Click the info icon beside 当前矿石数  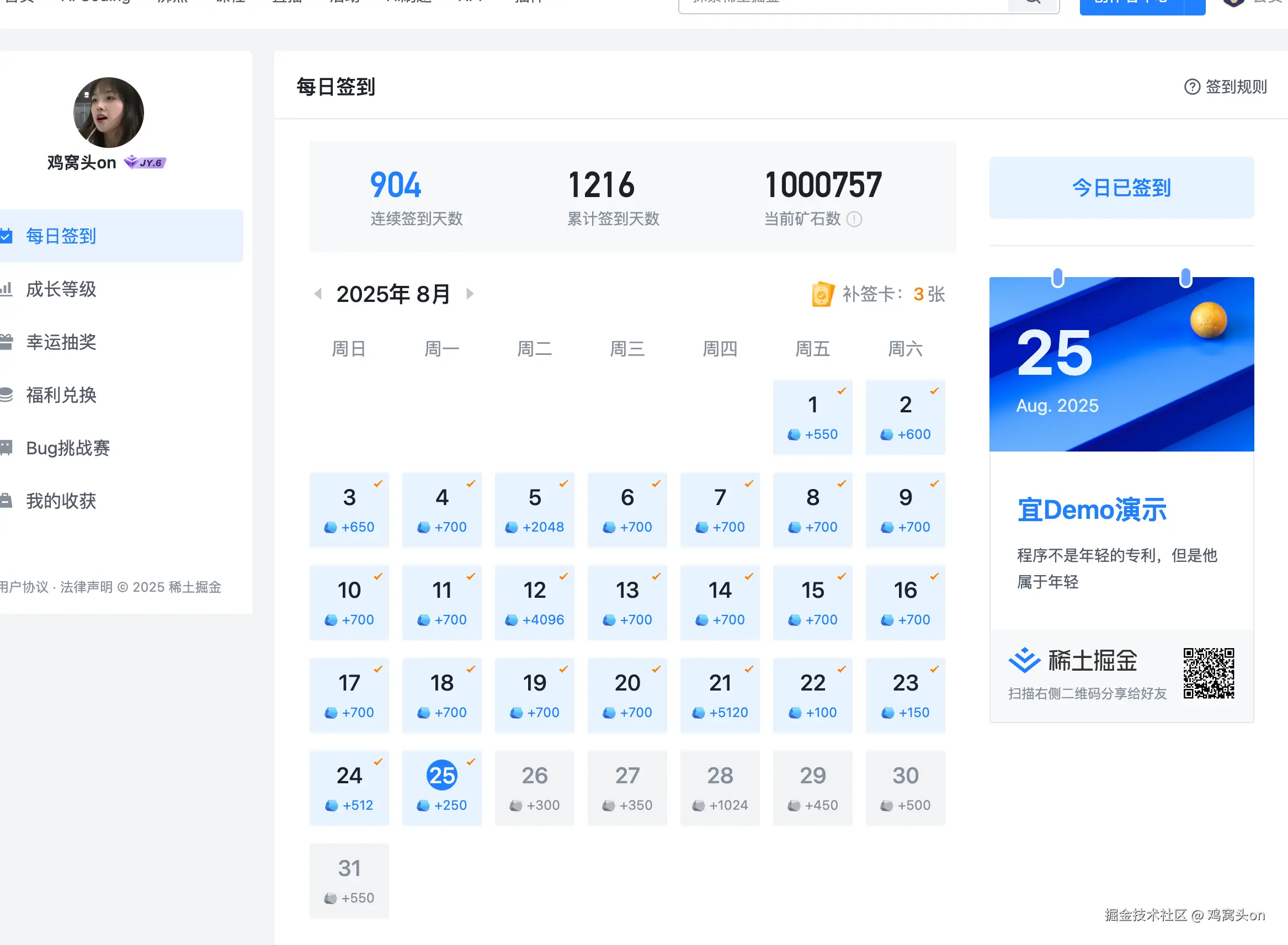(854, 219)
